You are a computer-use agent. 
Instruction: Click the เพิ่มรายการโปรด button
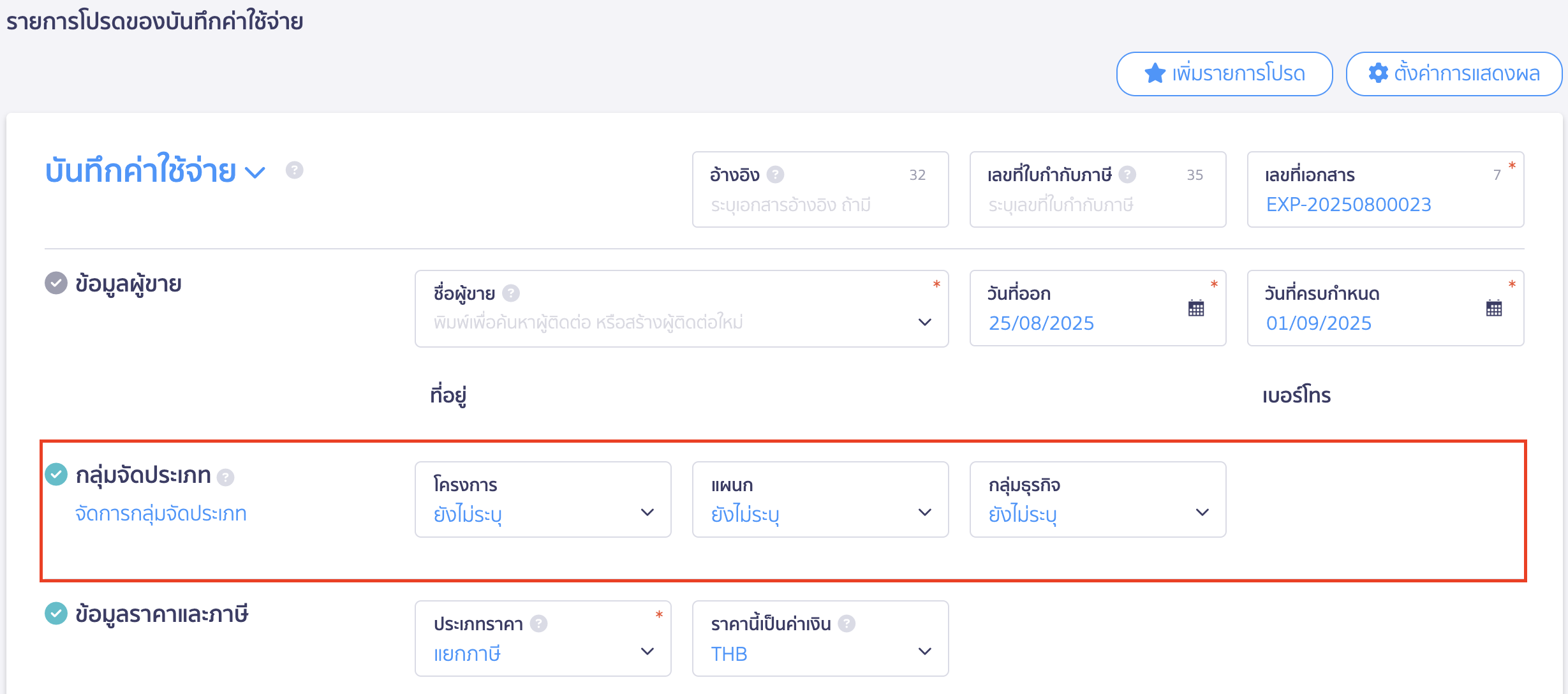click(1225, 74)
